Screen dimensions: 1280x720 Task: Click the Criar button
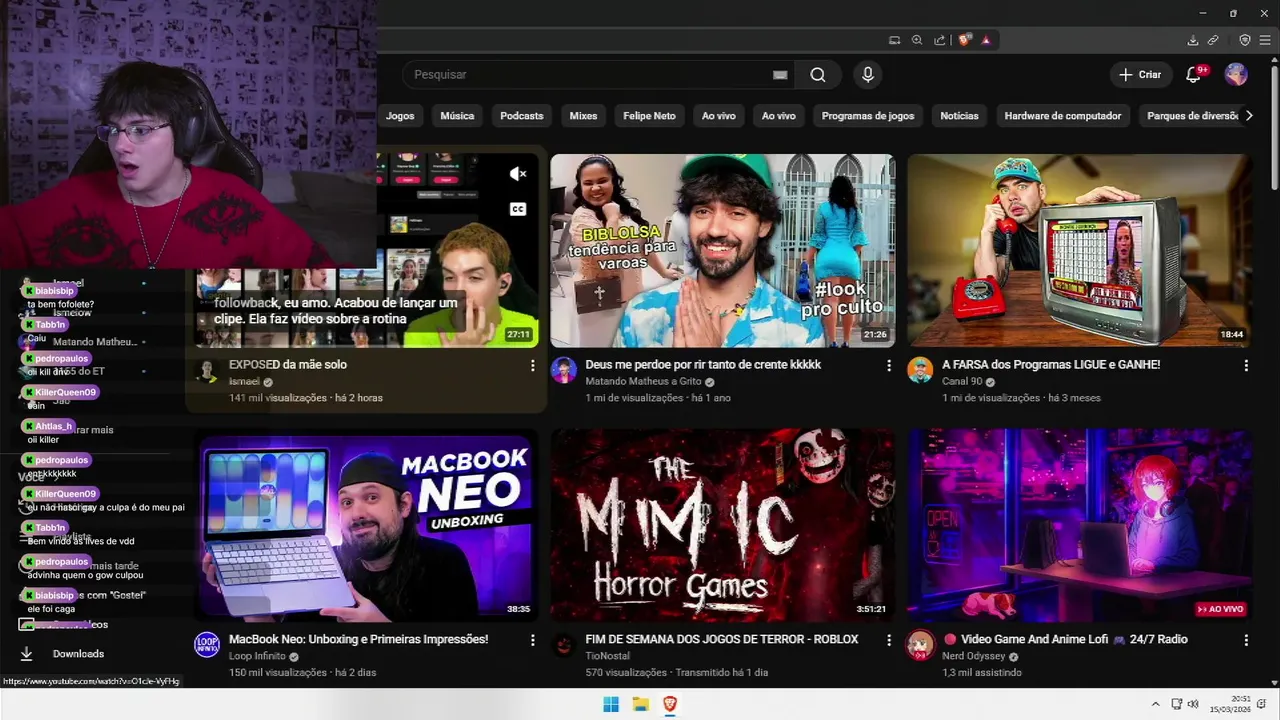pyautogui.click(x=1140, y=75)
